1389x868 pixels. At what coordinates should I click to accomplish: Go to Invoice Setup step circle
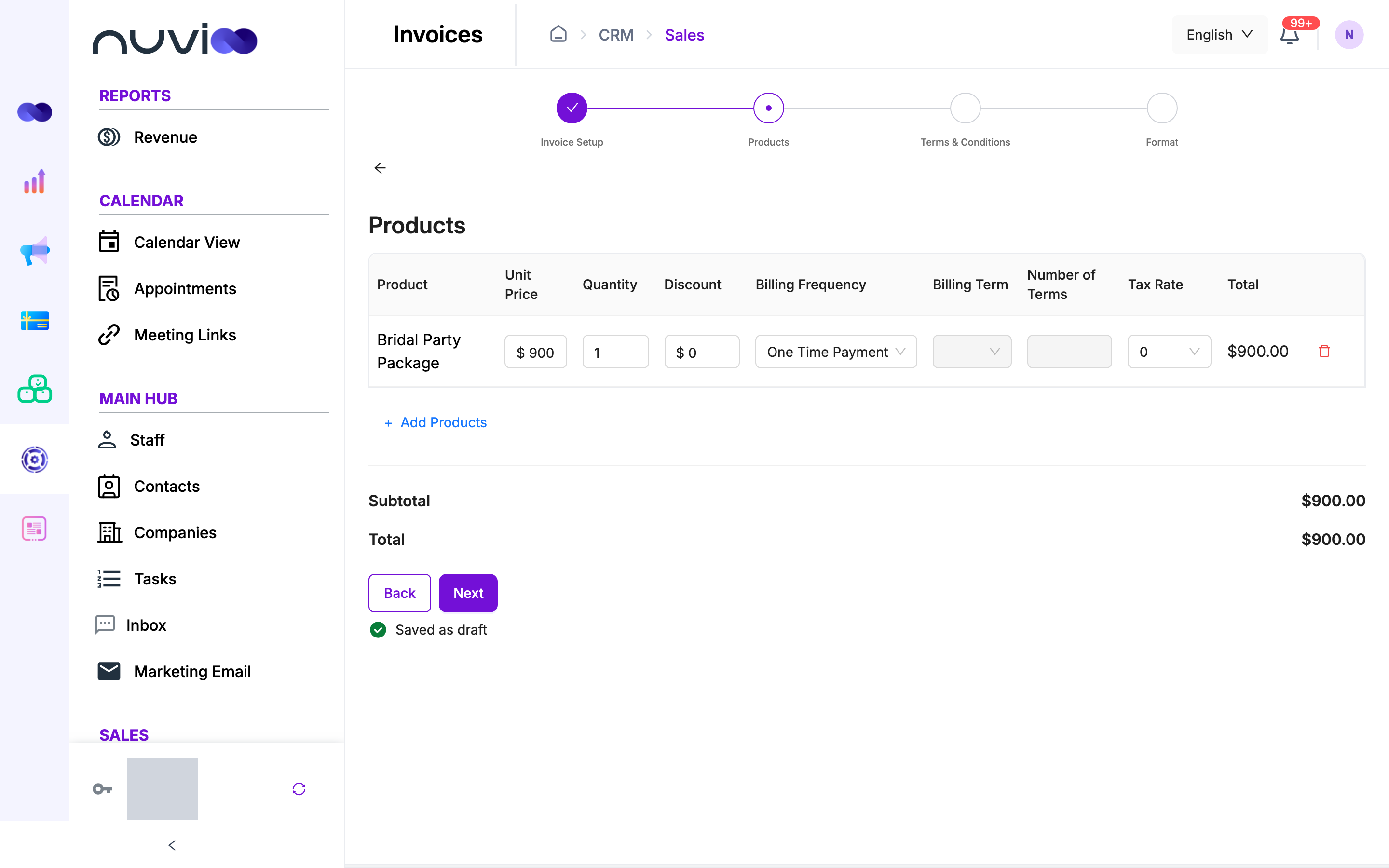click(571, 108)
